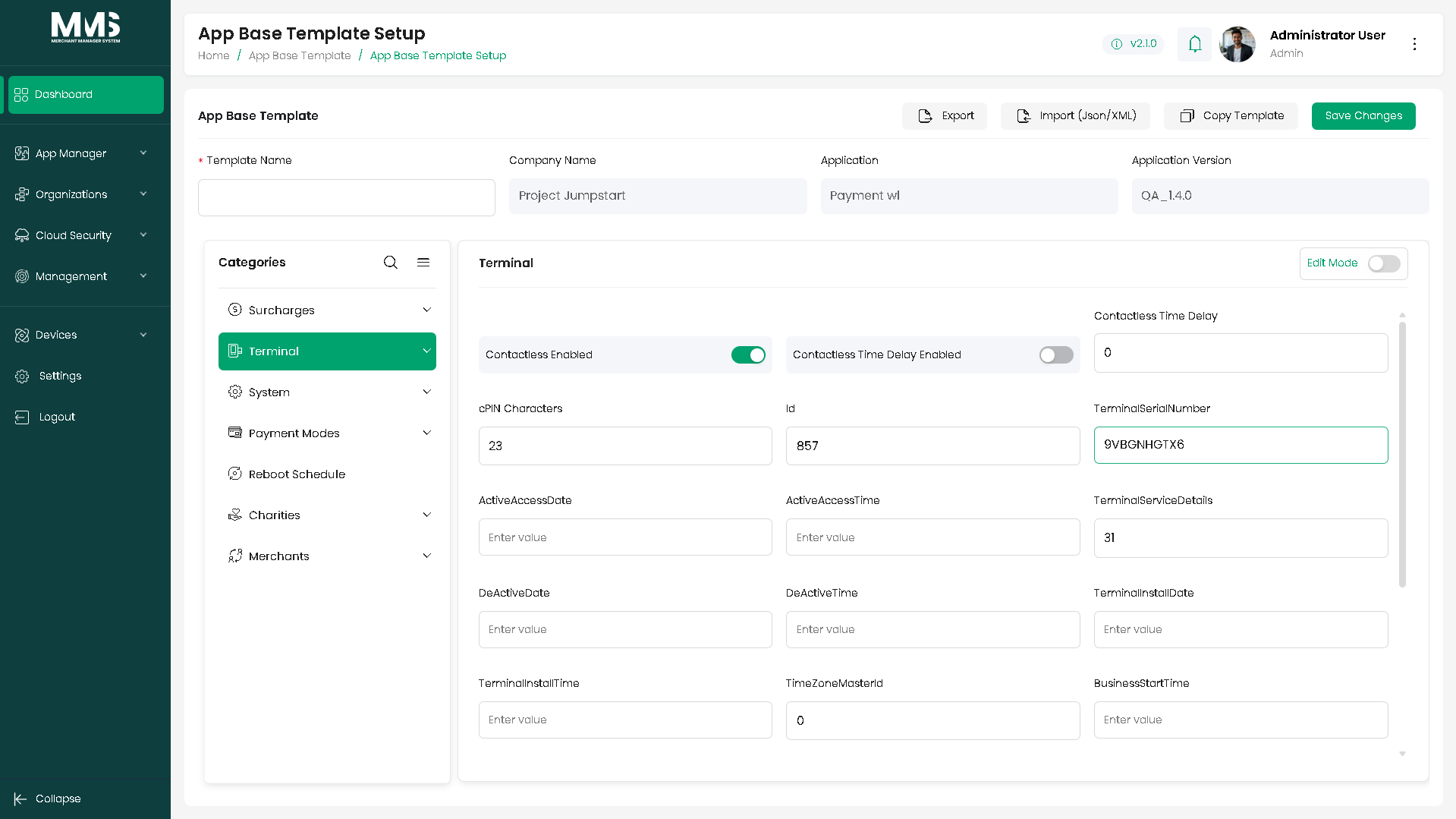The height and width of the screenshot is (819, 1456).
Task: Expand the Organizations menu chevron
Action: tap(143, 194)
